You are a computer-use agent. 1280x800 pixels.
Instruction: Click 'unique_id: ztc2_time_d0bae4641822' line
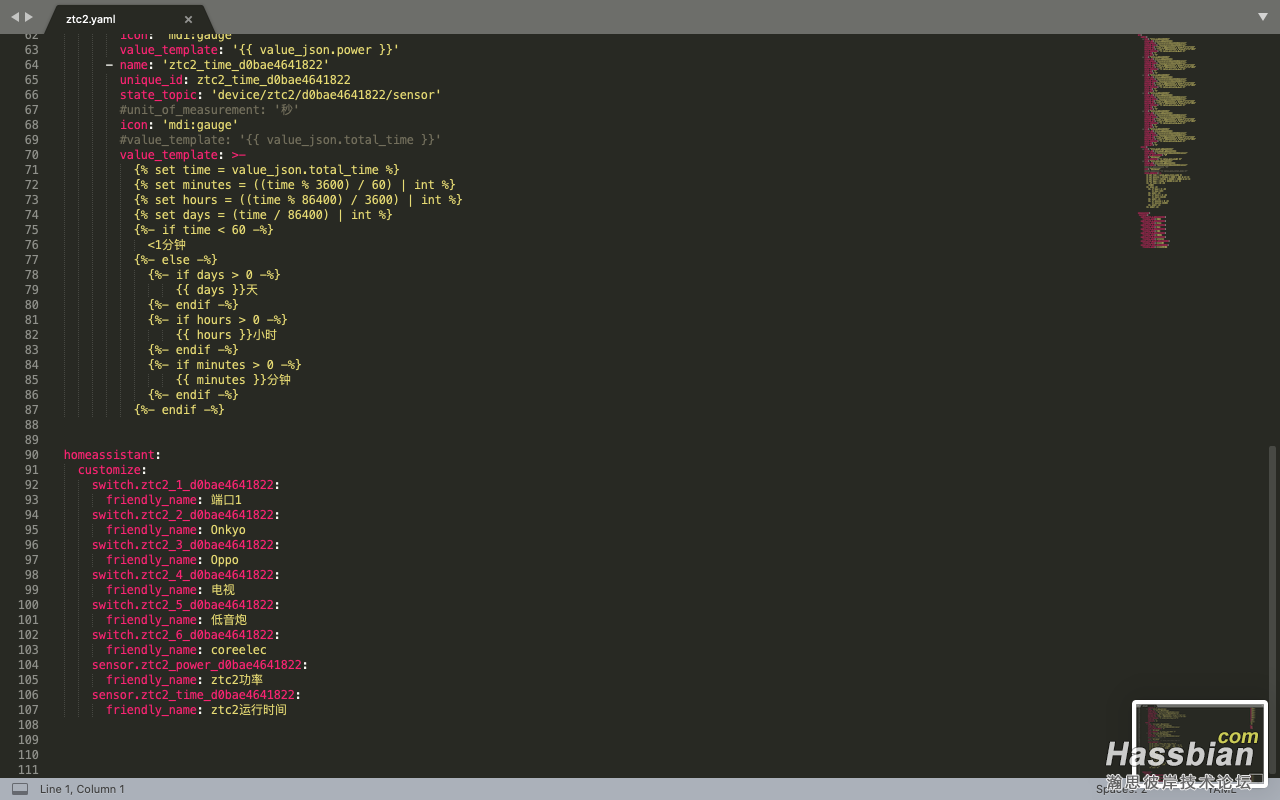coord(235,80)
